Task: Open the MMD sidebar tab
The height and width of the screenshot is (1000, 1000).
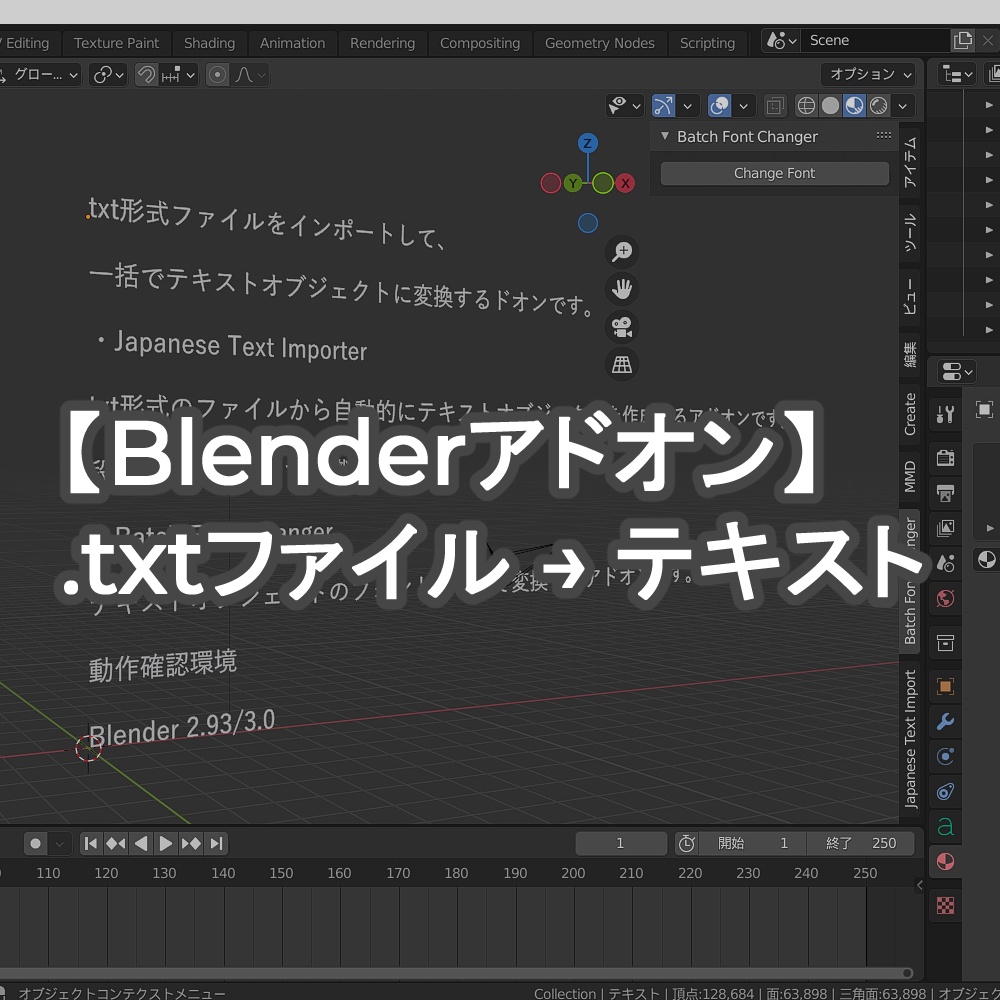Action: tap(909, 476)
